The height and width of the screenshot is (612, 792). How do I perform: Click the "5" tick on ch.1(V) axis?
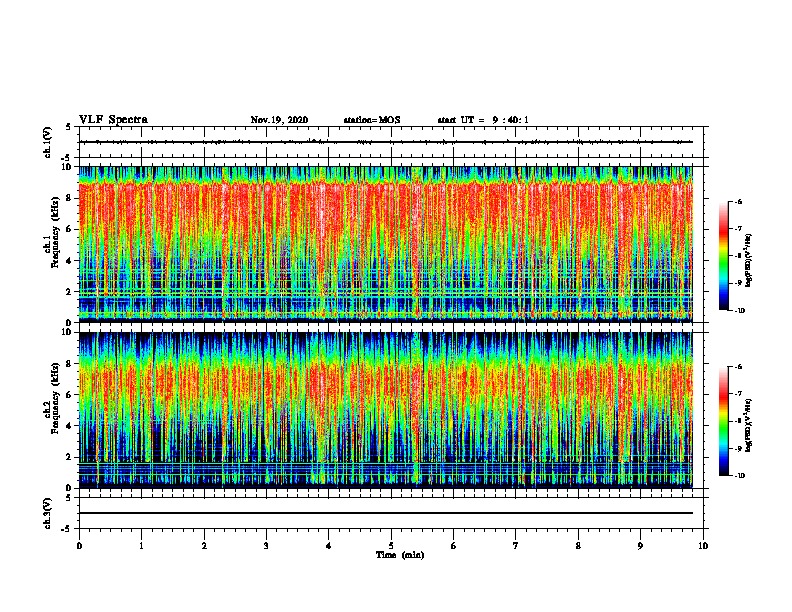[x=69, y=127]
